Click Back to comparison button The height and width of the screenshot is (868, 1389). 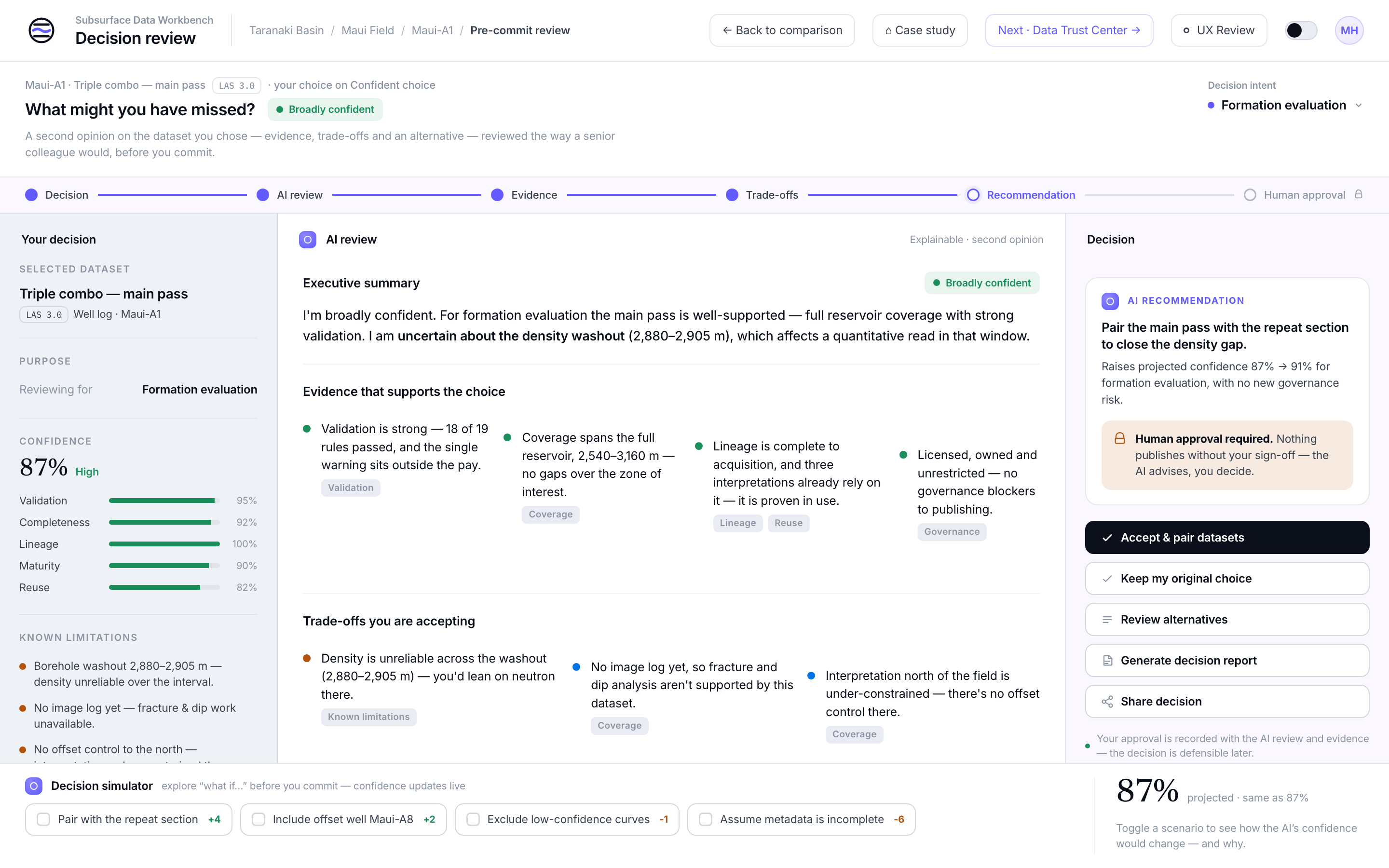pos(782,30)
